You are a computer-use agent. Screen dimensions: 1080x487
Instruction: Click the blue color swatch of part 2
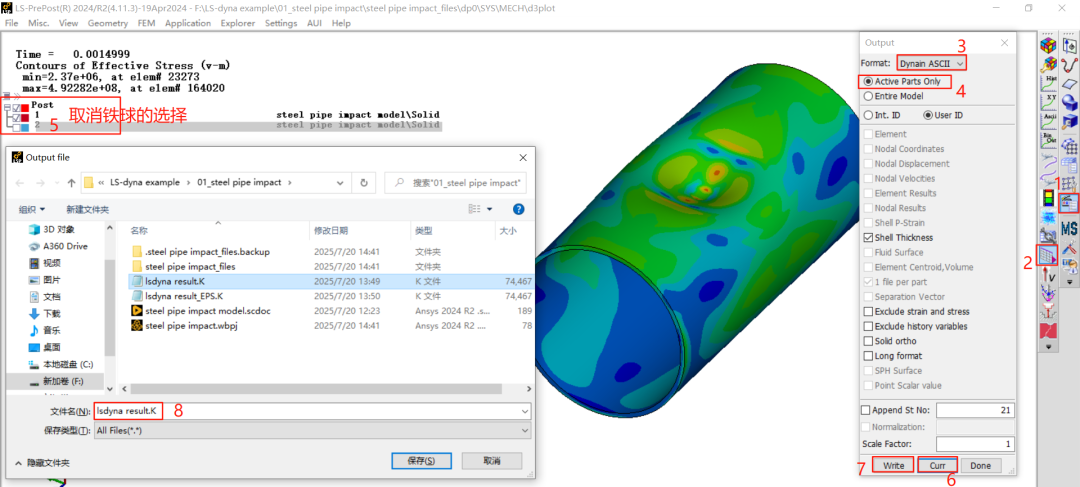pos(25,127)
